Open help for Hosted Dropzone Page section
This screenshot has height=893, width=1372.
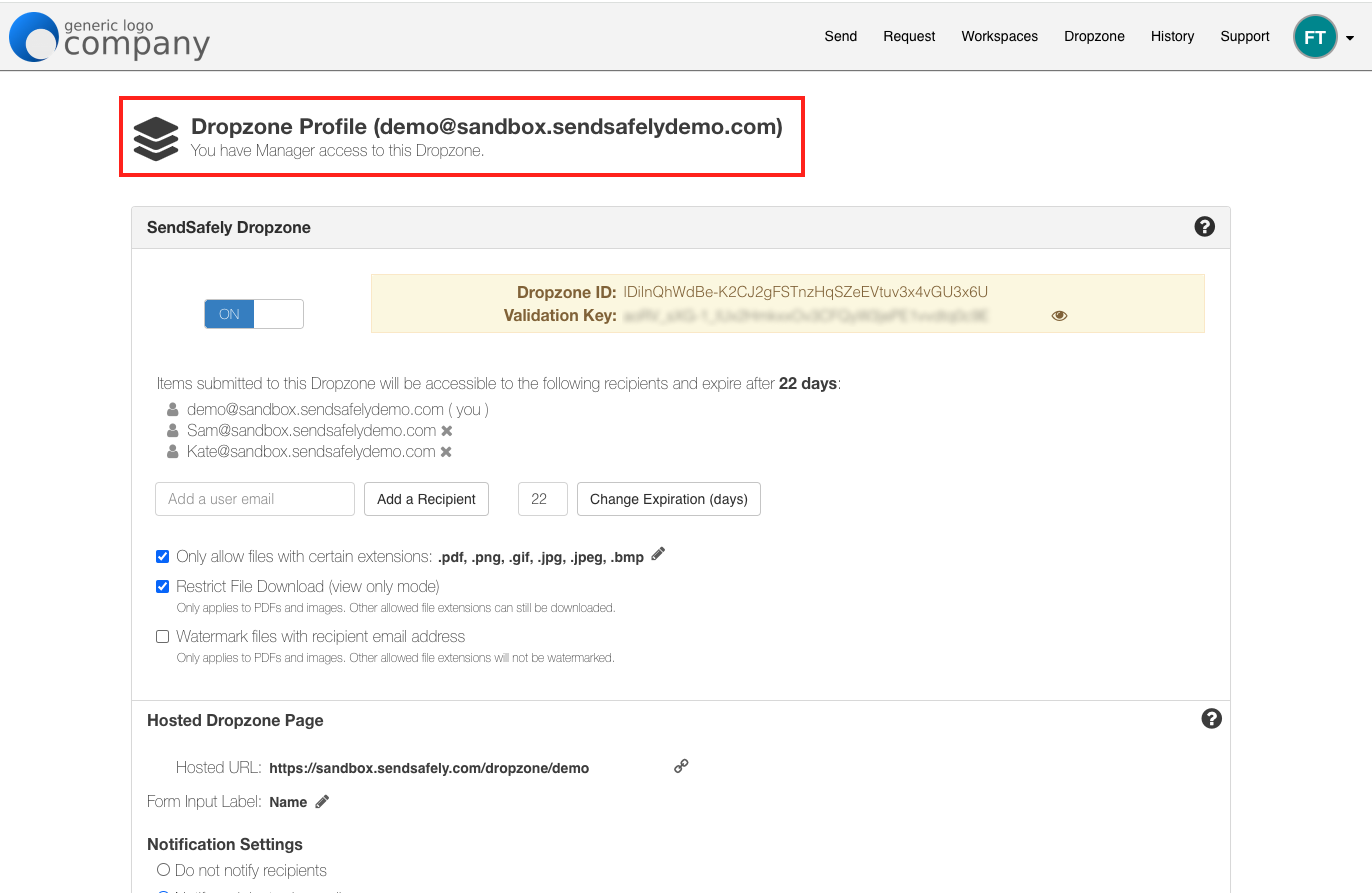pyautogui.click(x=1211, y=718)
